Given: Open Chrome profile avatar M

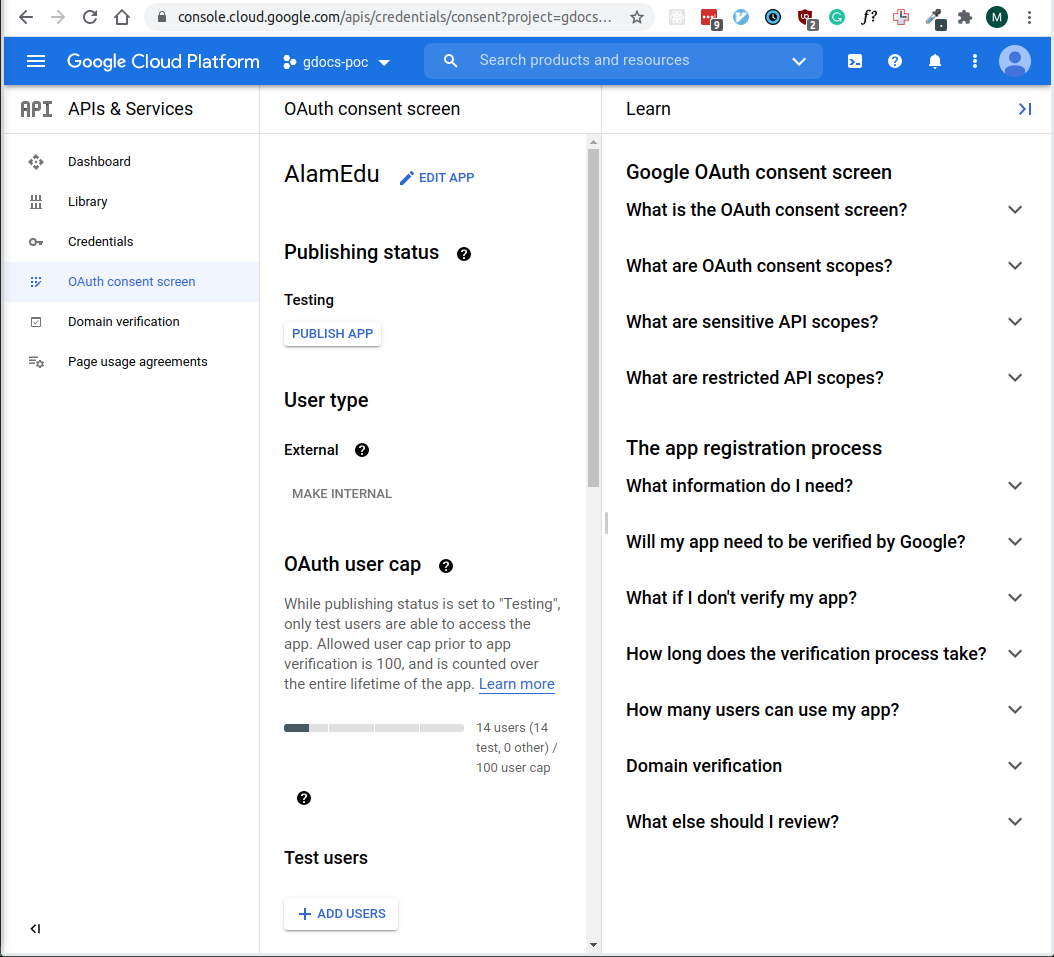Looking at the screenshot, I should (x=997, y=17).
